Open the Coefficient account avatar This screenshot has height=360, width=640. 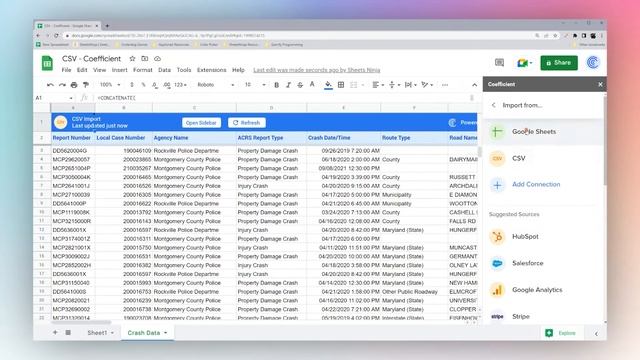click(x=593, y=62)
